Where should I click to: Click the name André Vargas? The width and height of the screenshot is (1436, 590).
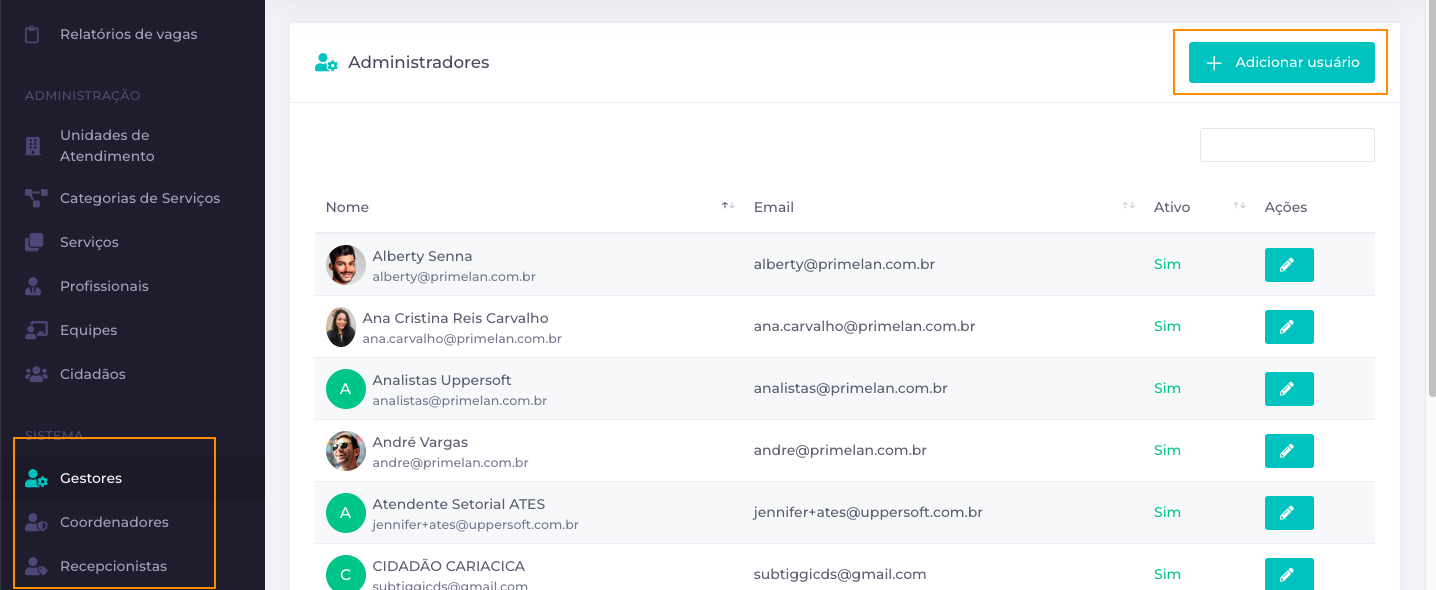(420, 442)
